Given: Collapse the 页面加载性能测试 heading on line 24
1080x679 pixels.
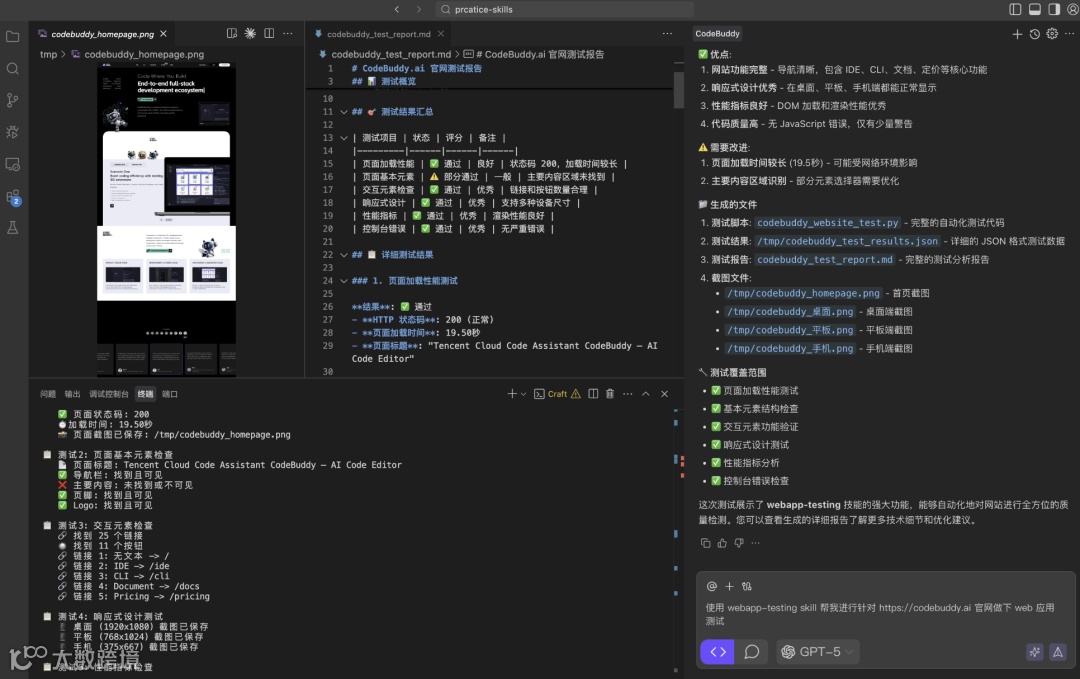Looking at the screenshot, I should point(344,281).
